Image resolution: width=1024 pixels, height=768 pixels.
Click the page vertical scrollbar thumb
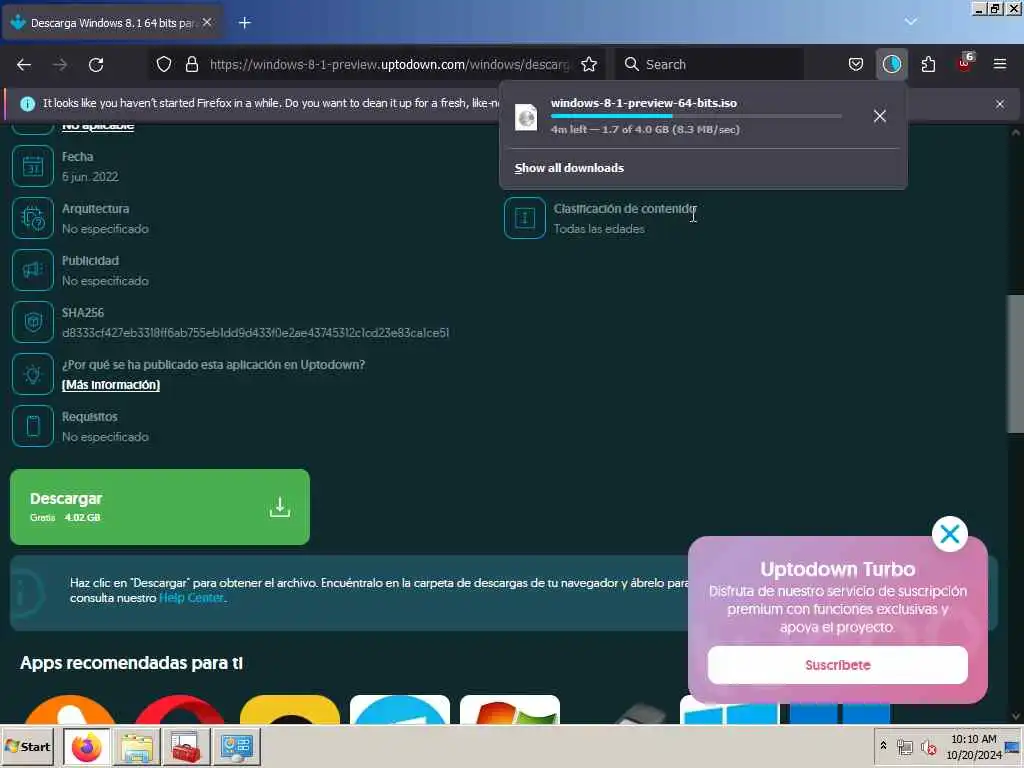click(x=1016, y=363)
